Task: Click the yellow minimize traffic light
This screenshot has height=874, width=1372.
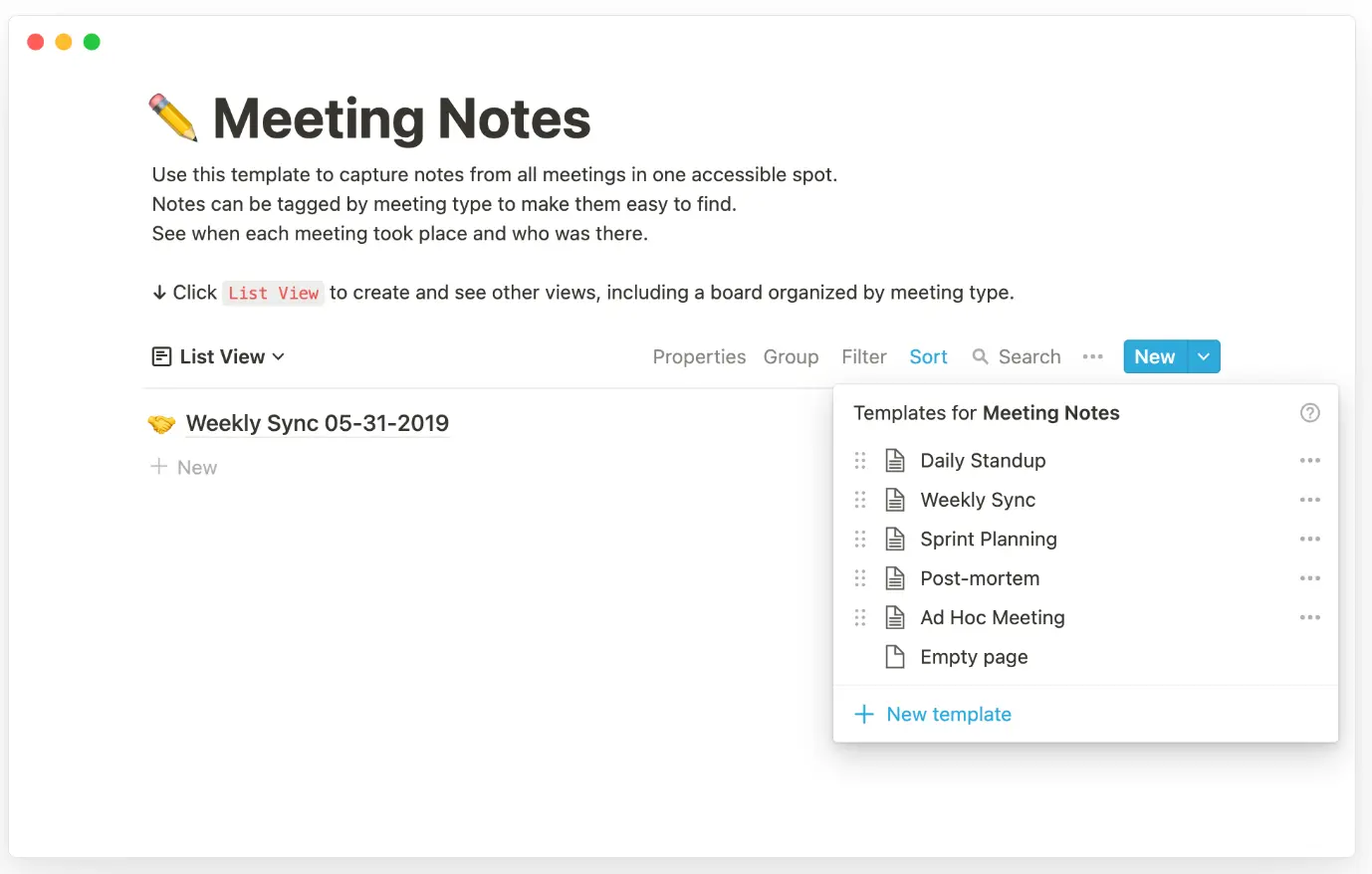Action: [x=63, y=41]
